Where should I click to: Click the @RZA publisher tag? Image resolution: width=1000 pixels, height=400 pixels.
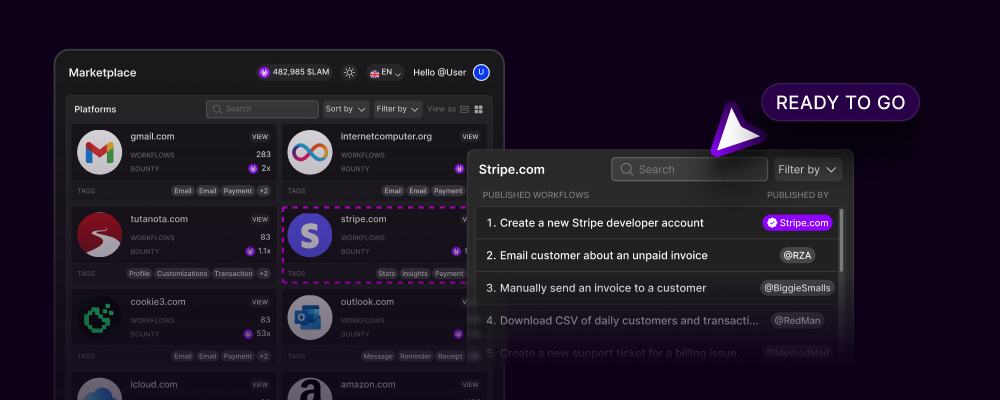pos(797,255)
